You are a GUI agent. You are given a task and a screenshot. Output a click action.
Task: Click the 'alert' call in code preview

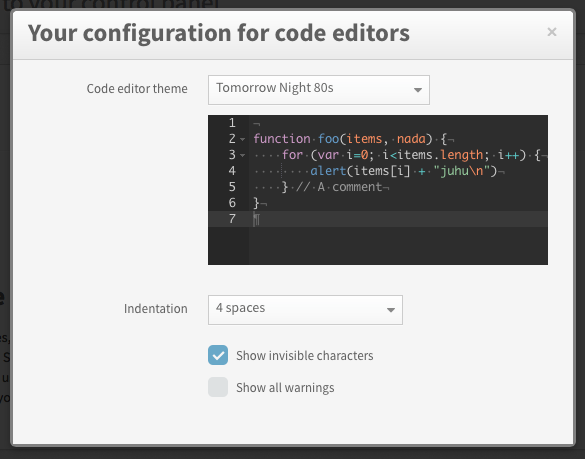point(328,171)
